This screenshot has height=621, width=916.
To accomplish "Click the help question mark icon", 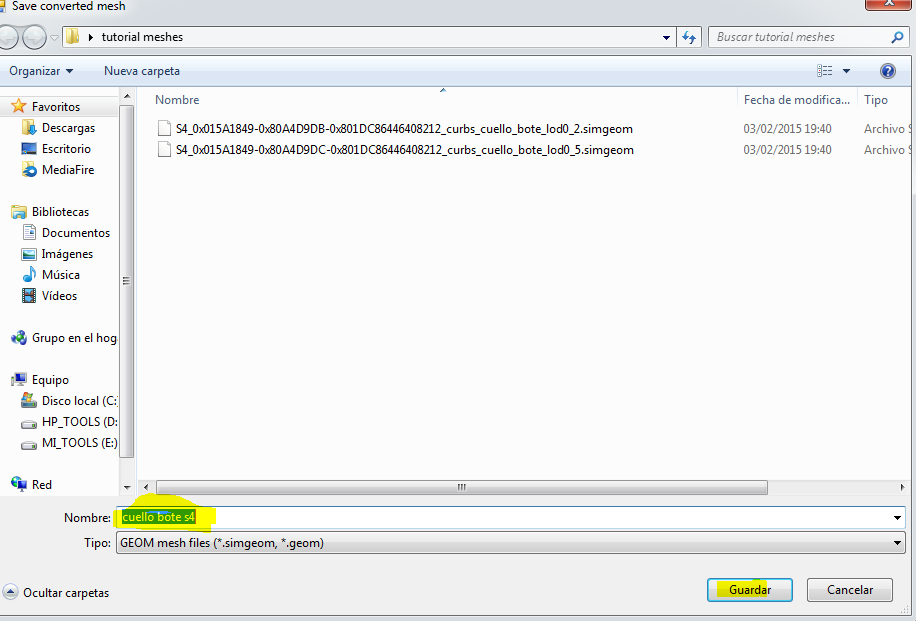I will coord(887,71).
